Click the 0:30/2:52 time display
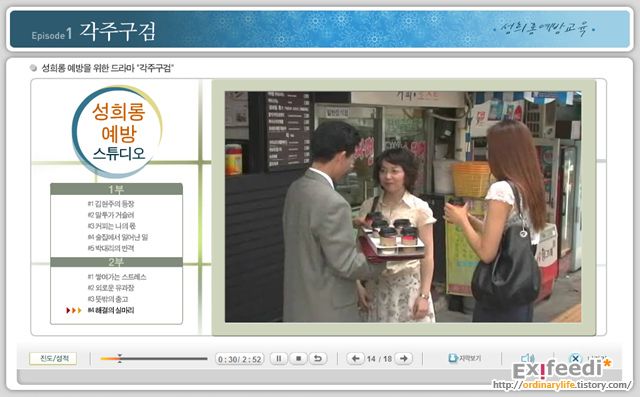The height and width of the screenshot is (397, 640). (240, 359)
